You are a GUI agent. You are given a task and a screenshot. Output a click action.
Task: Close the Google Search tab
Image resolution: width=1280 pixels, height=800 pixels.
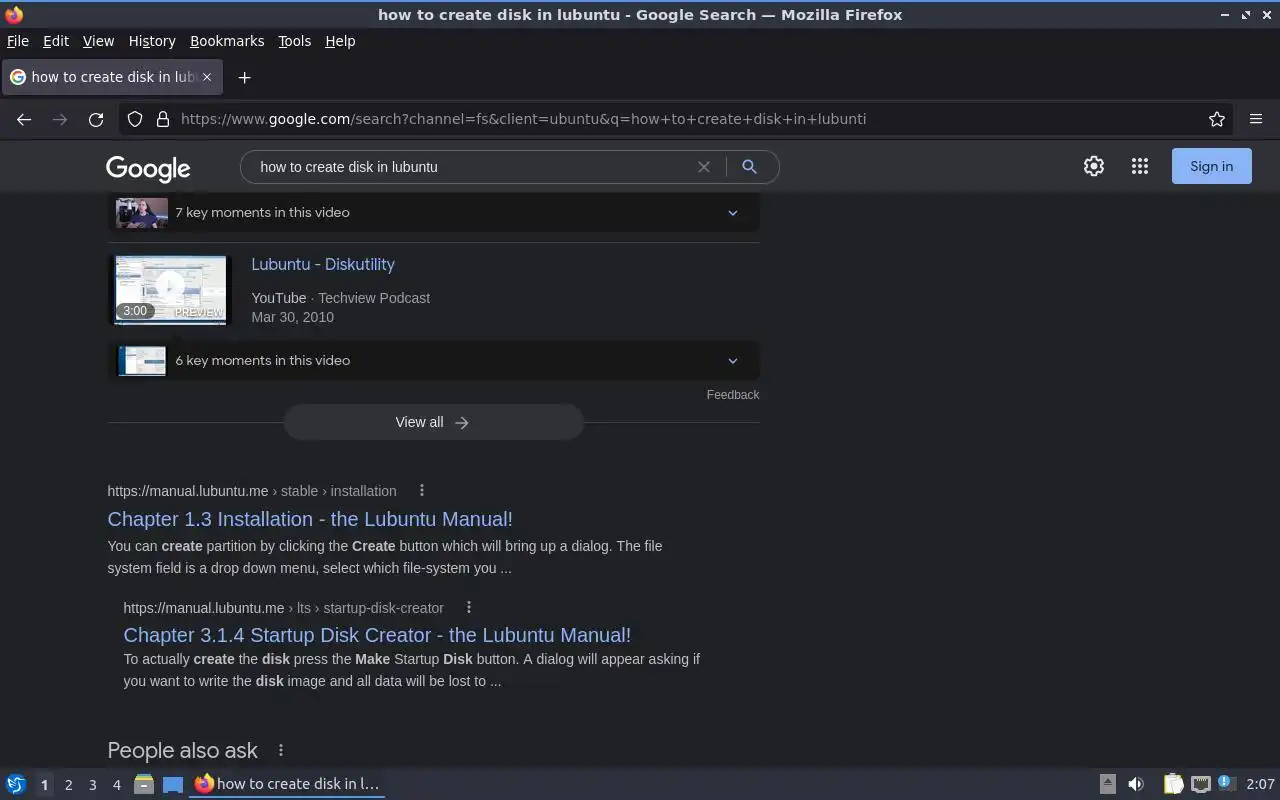207,77
